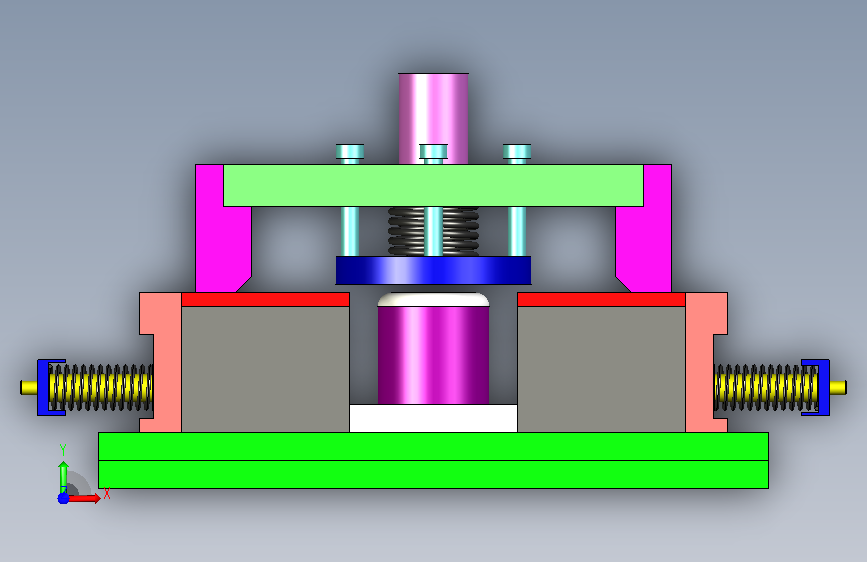The image size is (867, 562).
Task: Click the white domed cap above the punch
Action: pos(434,299)
